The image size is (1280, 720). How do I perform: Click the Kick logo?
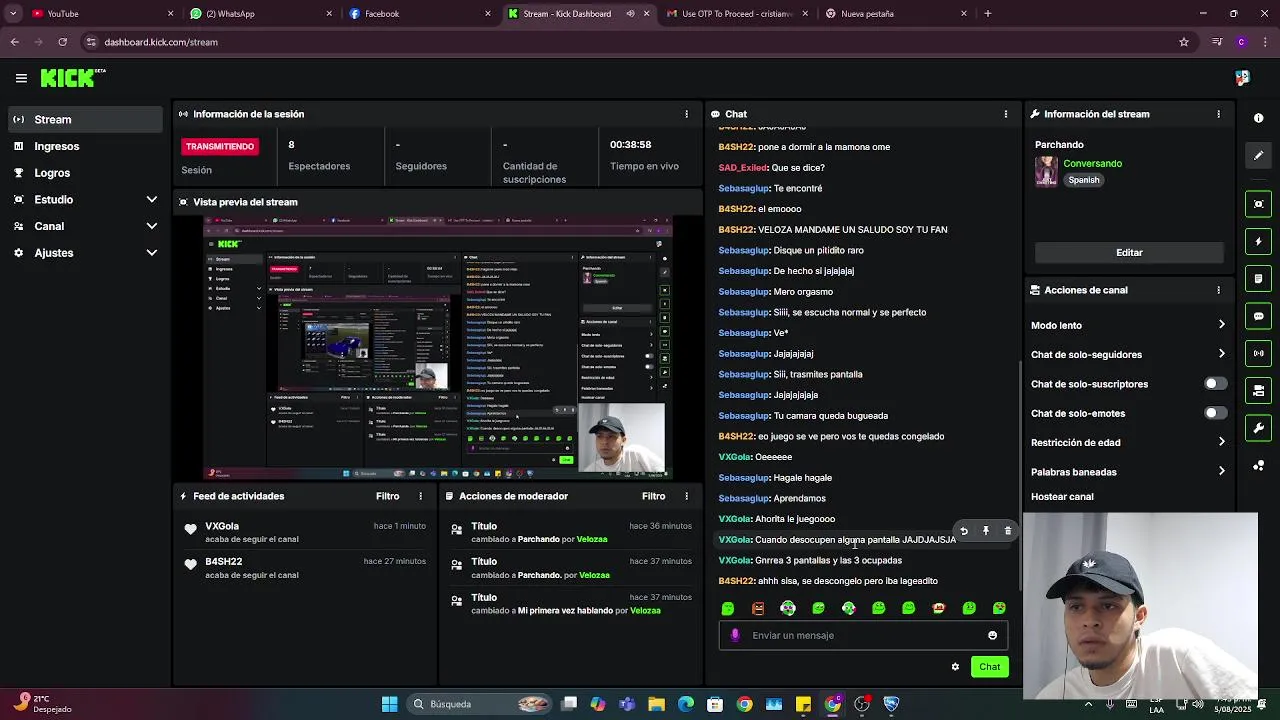coord(72,78)
